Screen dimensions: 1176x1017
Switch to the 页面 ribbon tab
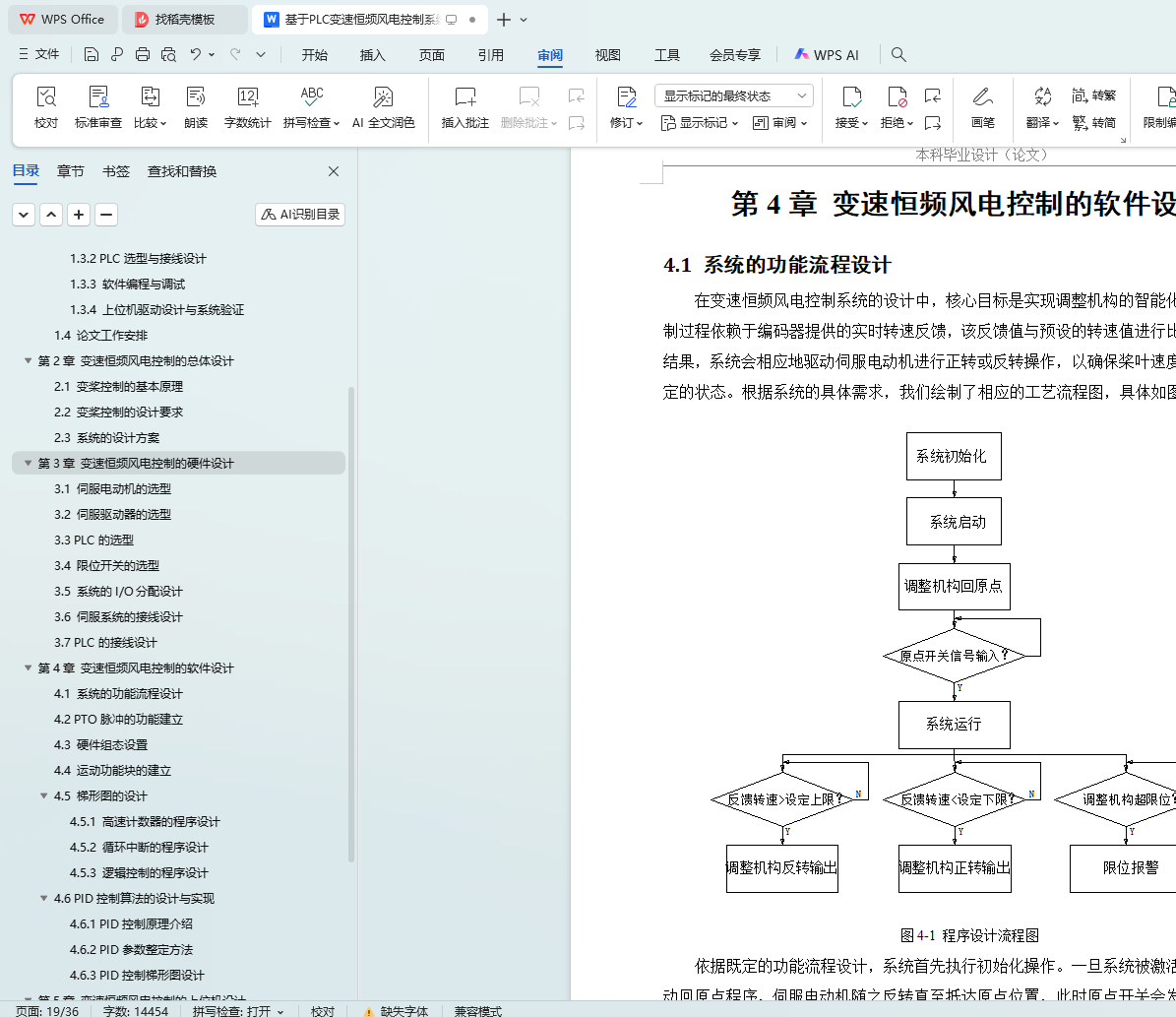click(x=431, y=55)
